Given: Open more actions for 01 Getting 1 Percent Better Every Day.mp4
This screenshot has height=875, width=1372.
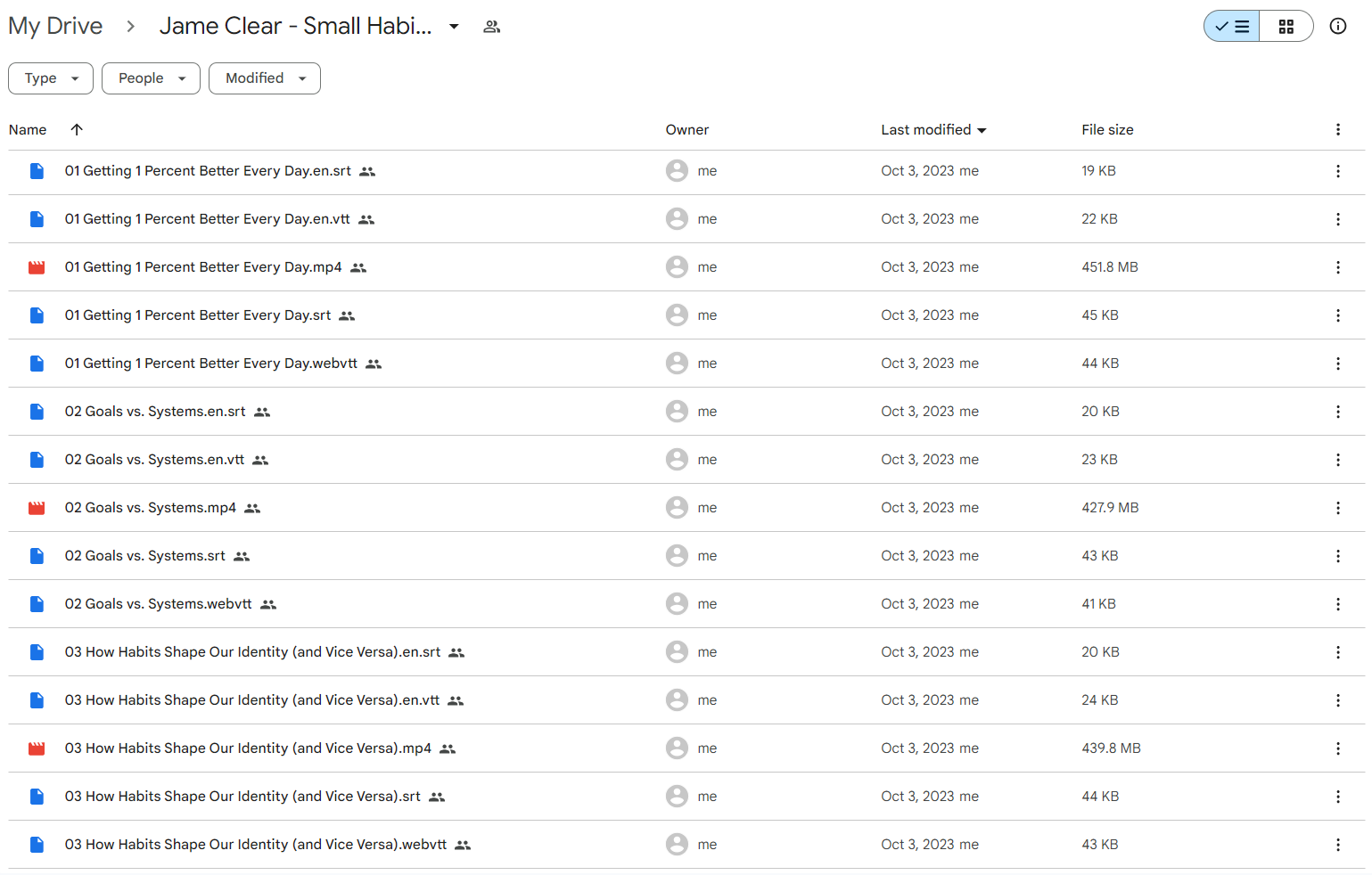Looking at the screenshot, I should coord(1338,267).
